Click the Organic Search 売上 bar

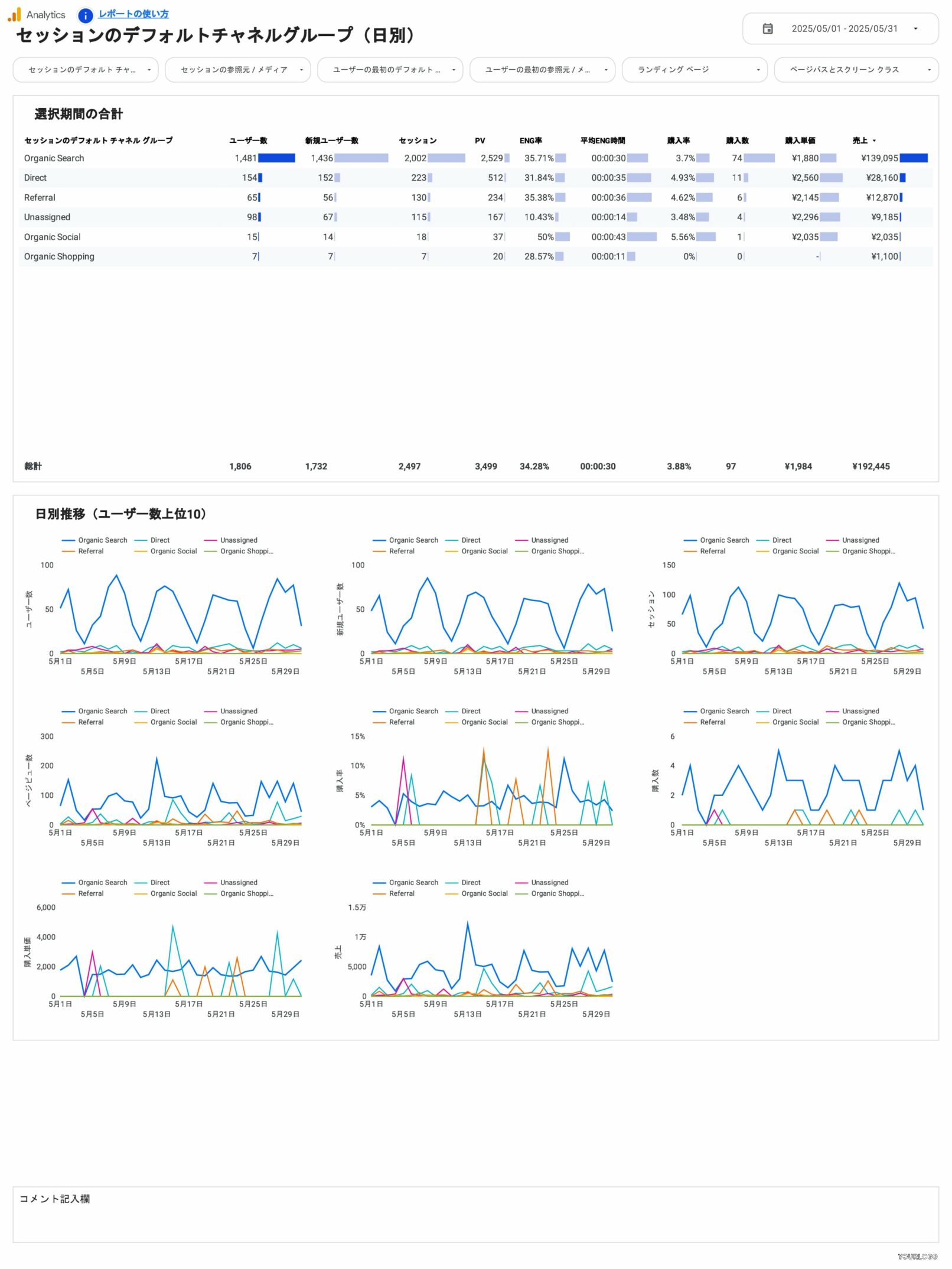pos(913,158)
